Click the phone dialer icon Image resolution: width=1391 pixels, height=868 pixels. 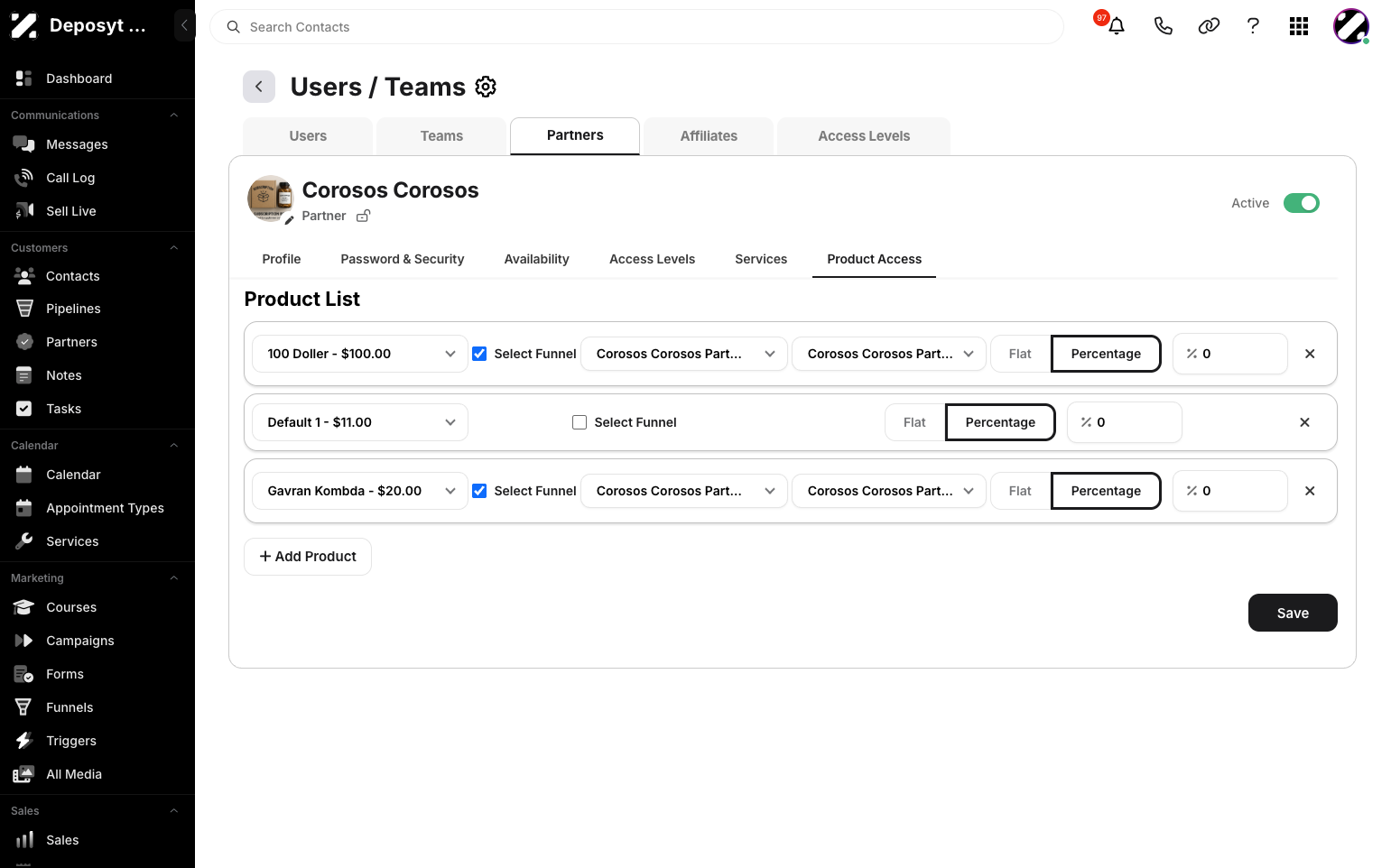tap(1164, 26)
